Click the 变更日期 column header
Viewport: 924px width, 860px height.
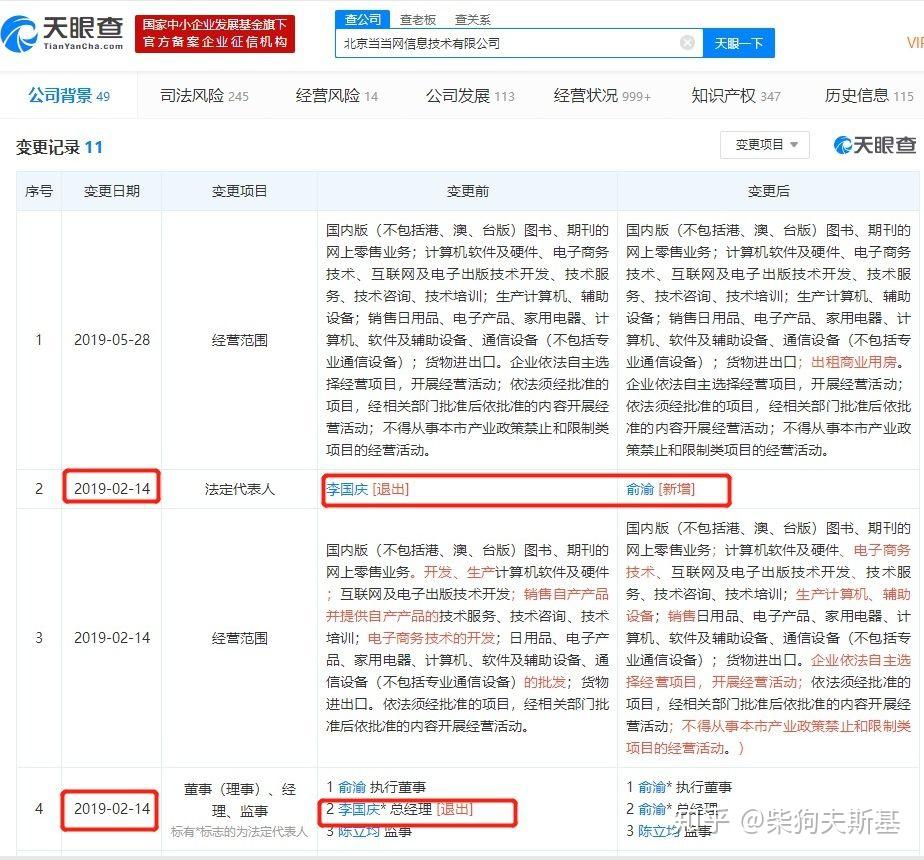[x=112, y=191]
